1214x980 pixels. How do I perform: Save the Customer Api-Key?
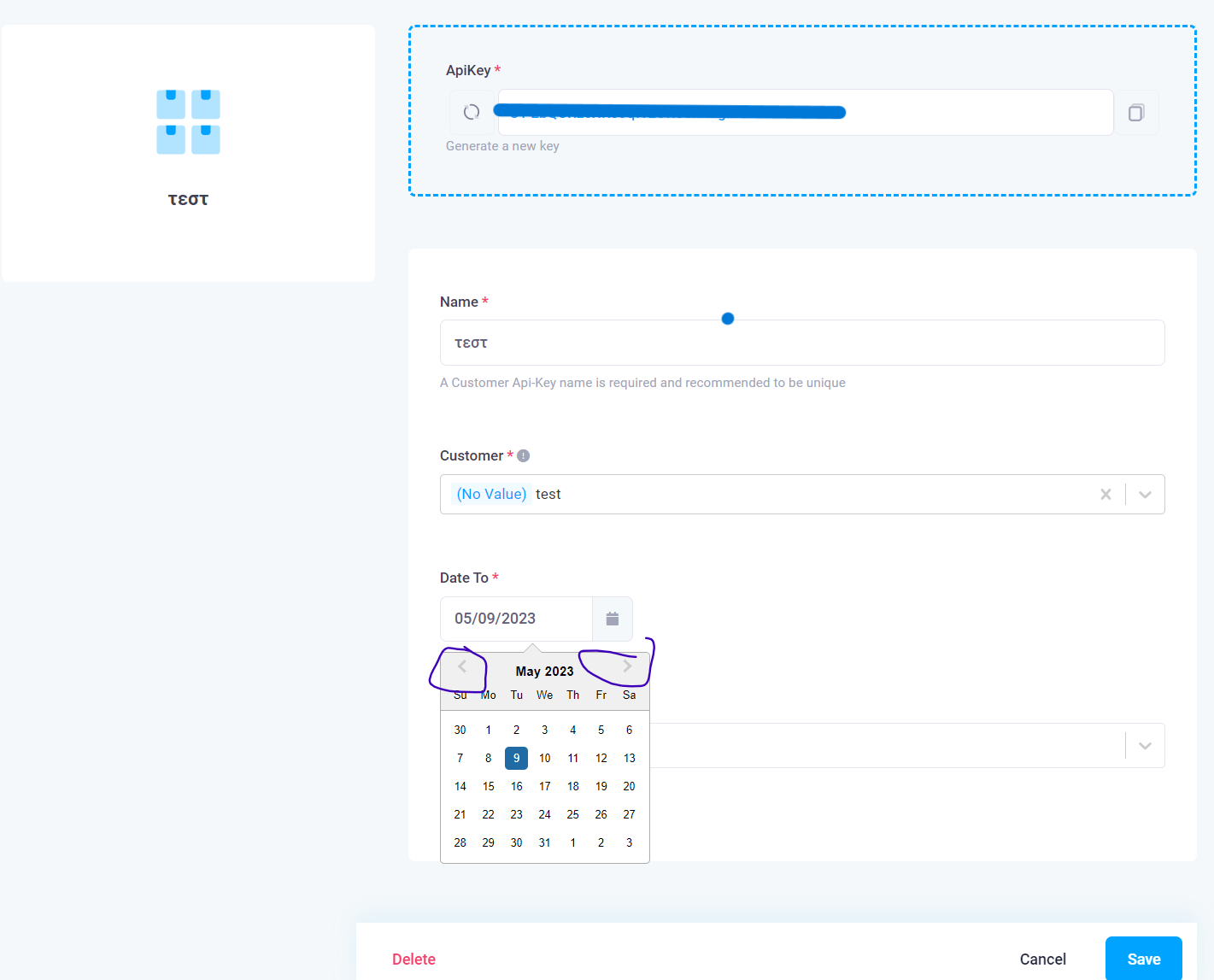point(1143,959)
